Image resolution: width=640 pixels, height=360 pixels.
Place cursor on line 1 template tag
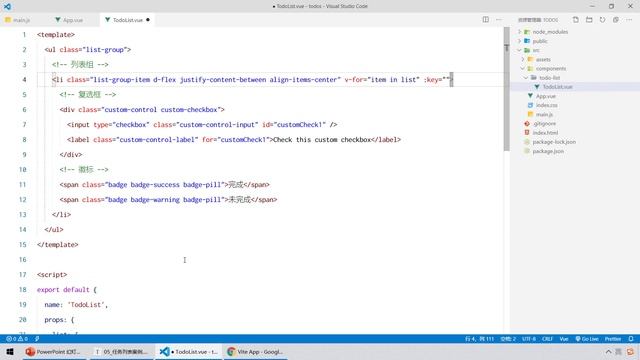click(56, 35)
